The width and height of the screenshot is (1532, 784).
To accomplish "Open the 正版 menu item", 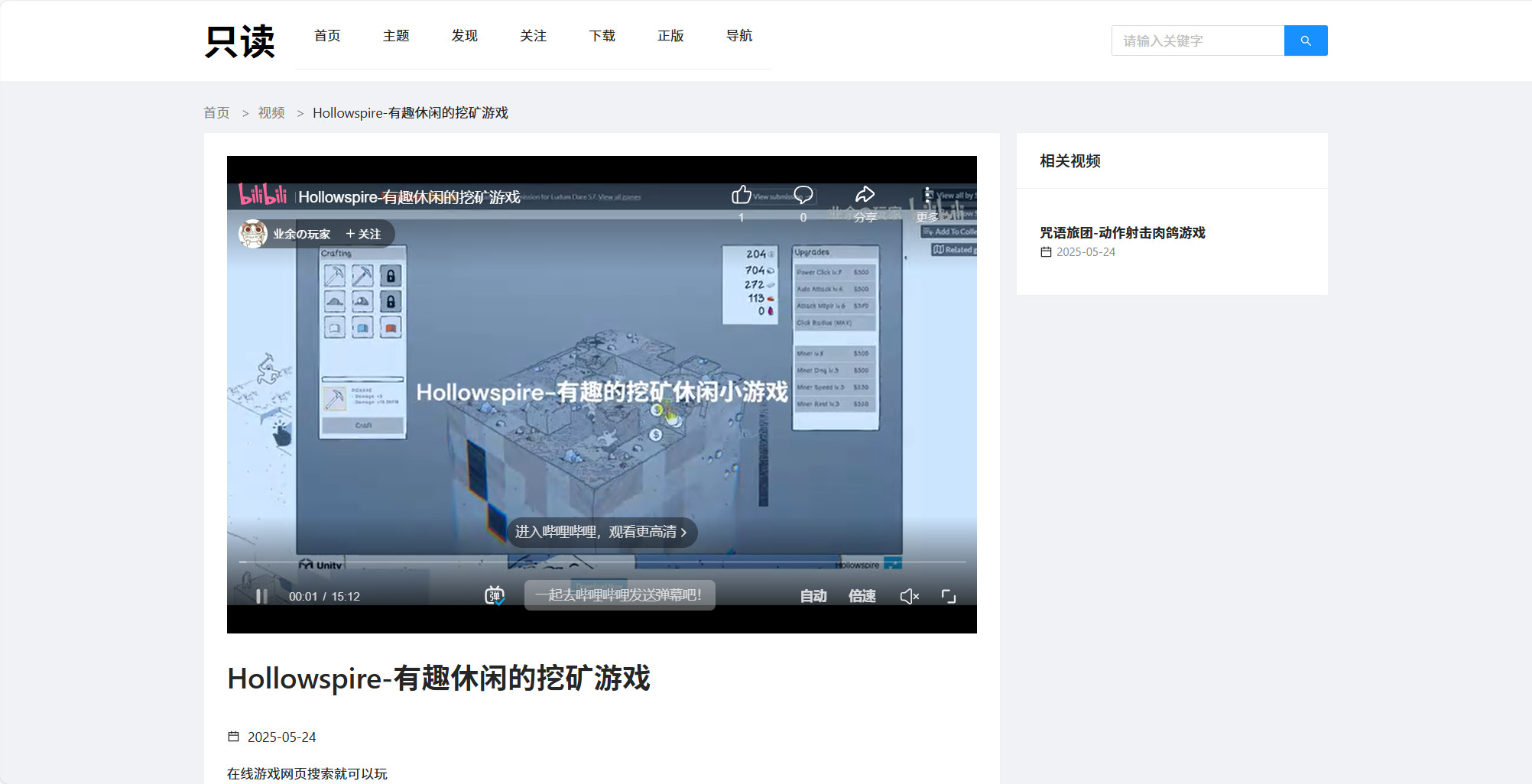I will point(670,36).
